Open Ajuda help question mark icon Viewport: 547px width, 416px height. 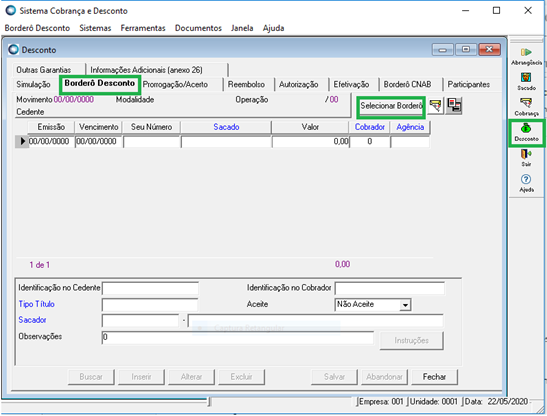(526, 183)
